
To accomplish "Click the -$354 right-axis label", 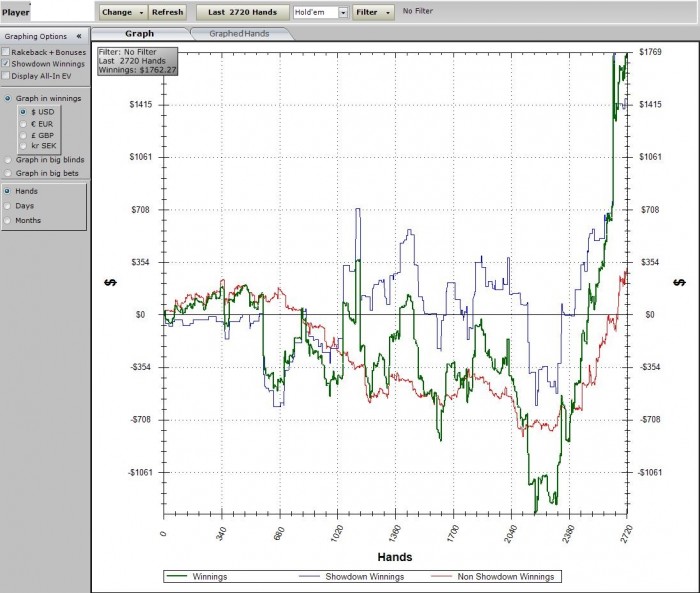I will 650,367.
